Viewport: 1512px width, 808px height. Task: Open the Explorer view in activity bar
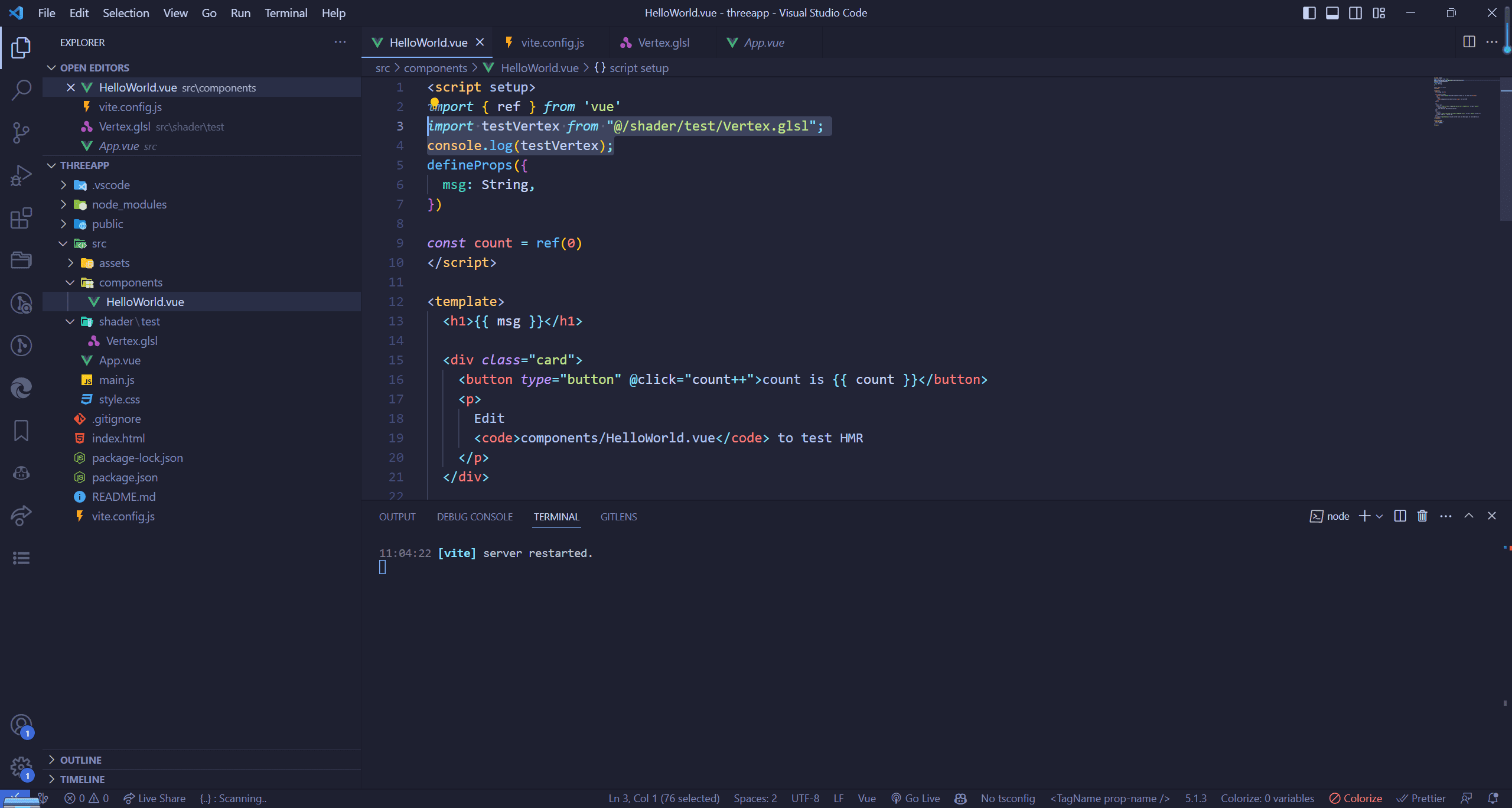pyautogui.click(x=21, y=47)
